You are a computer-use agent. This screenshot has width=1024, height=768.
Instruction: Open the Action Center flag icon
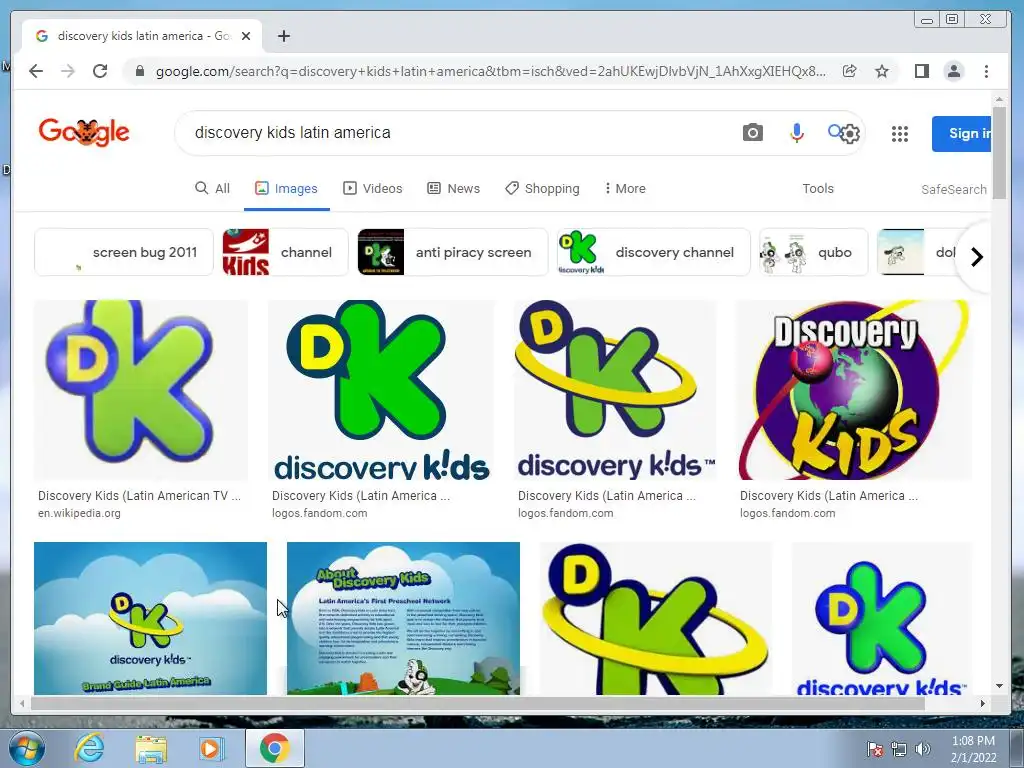[x=875, y=749]
